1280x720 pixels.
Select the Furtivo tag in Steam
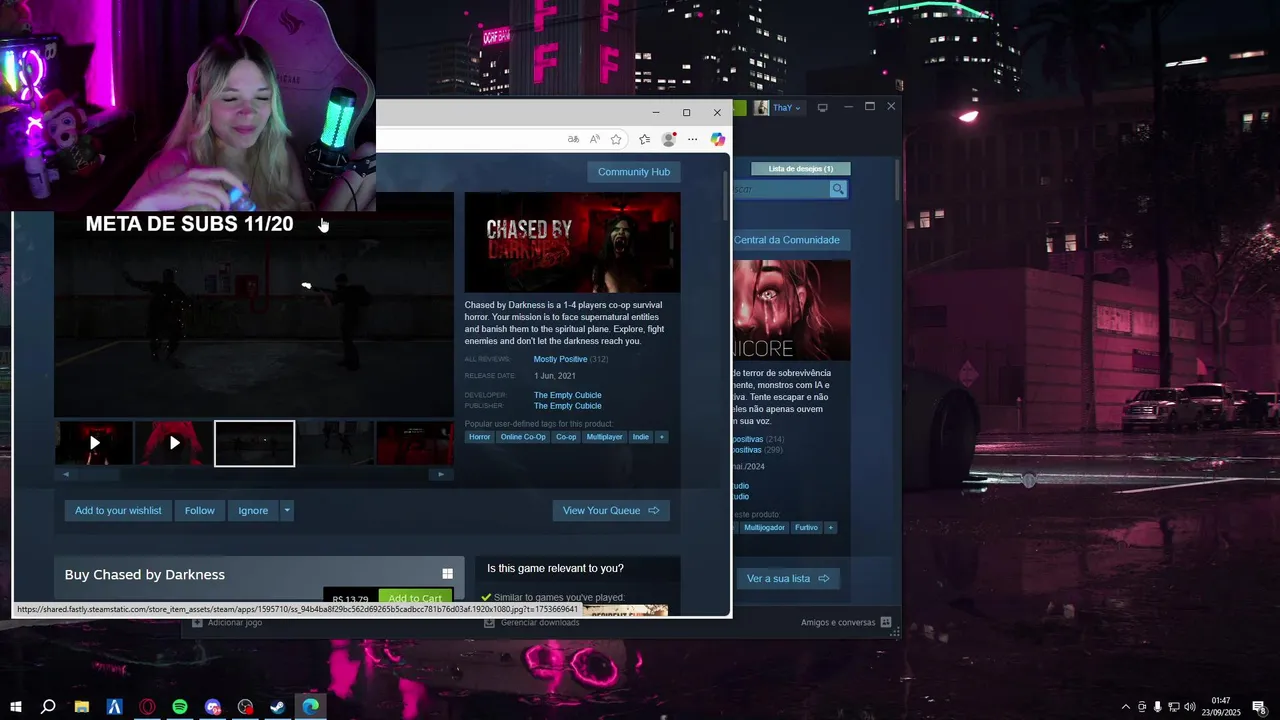tap(806, 527)
